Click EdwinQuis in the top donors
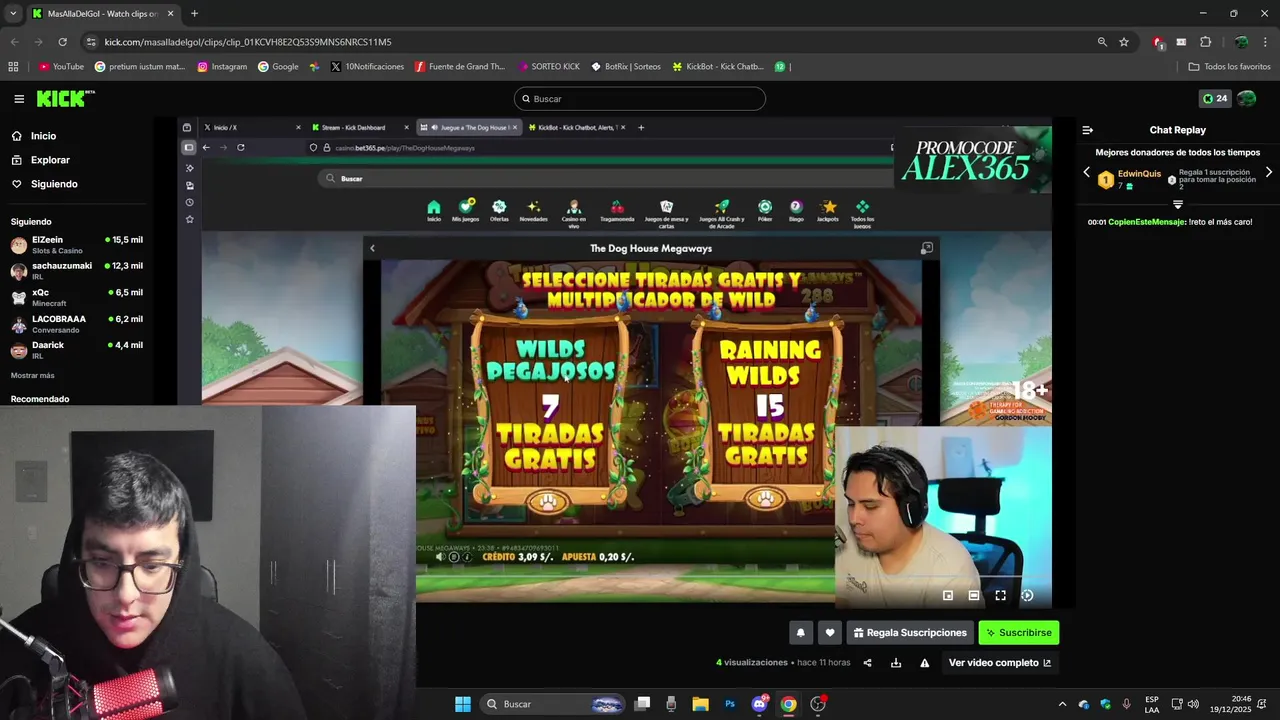 (x=1139, y=173)
